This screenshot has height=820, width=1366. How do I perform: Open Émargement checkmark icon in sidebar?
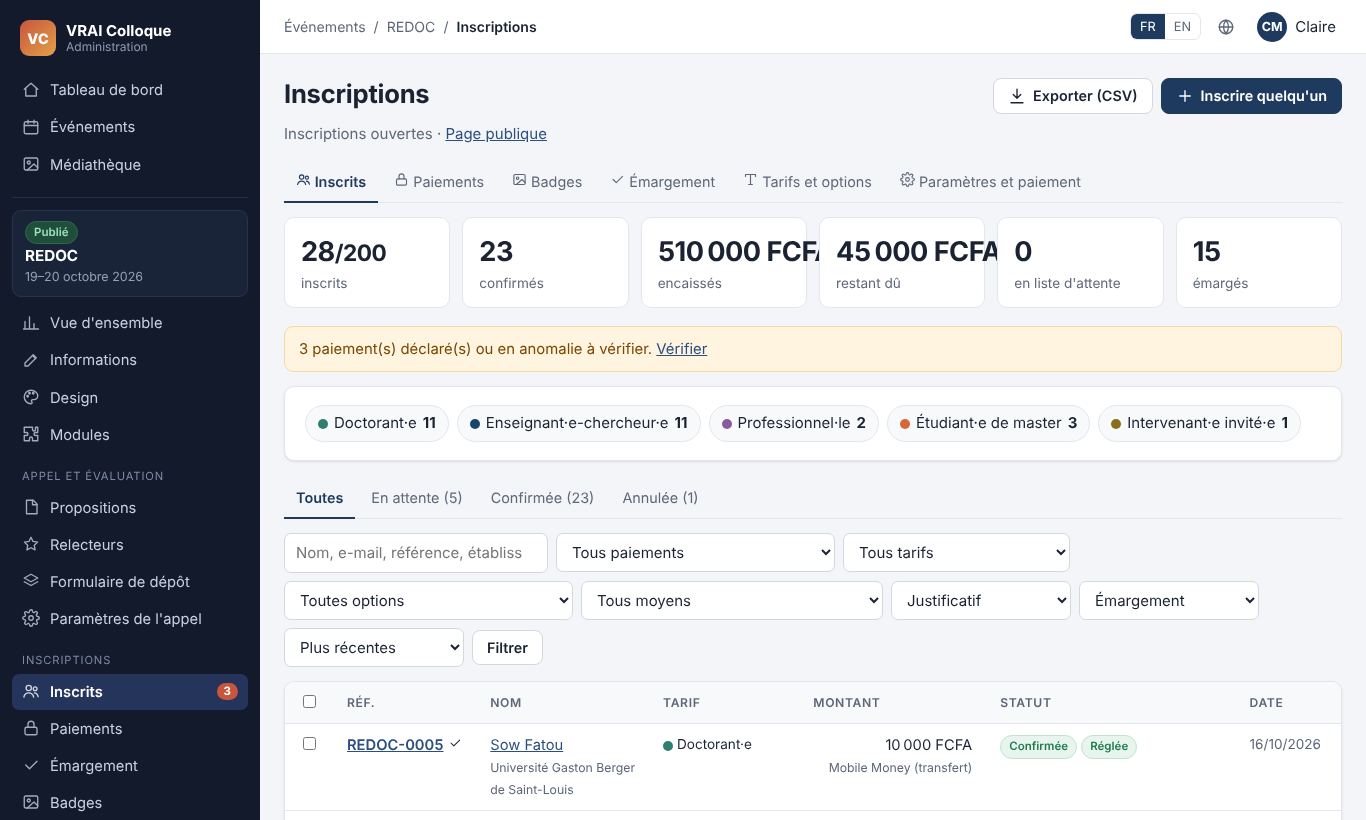click(x=31, y=765)
